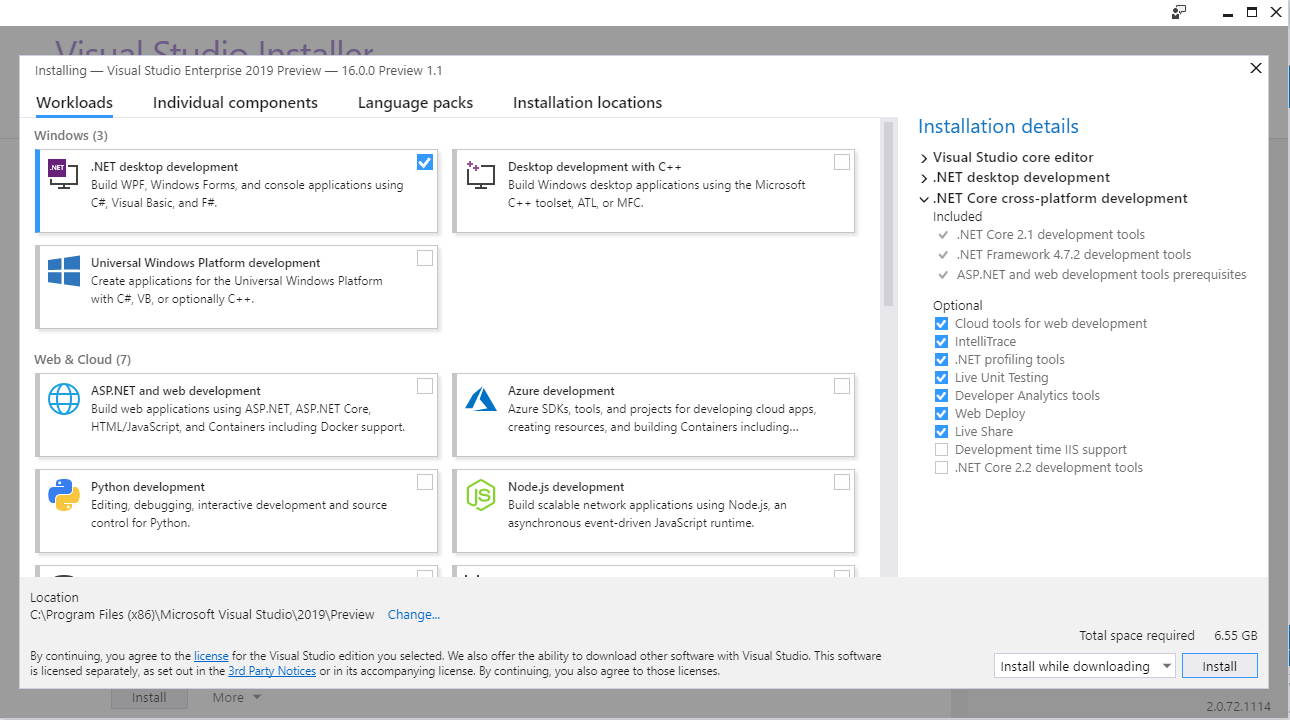
Task: Click the Universal Windows Platform Windows logo icon
Action: click(x=64, y=271)
